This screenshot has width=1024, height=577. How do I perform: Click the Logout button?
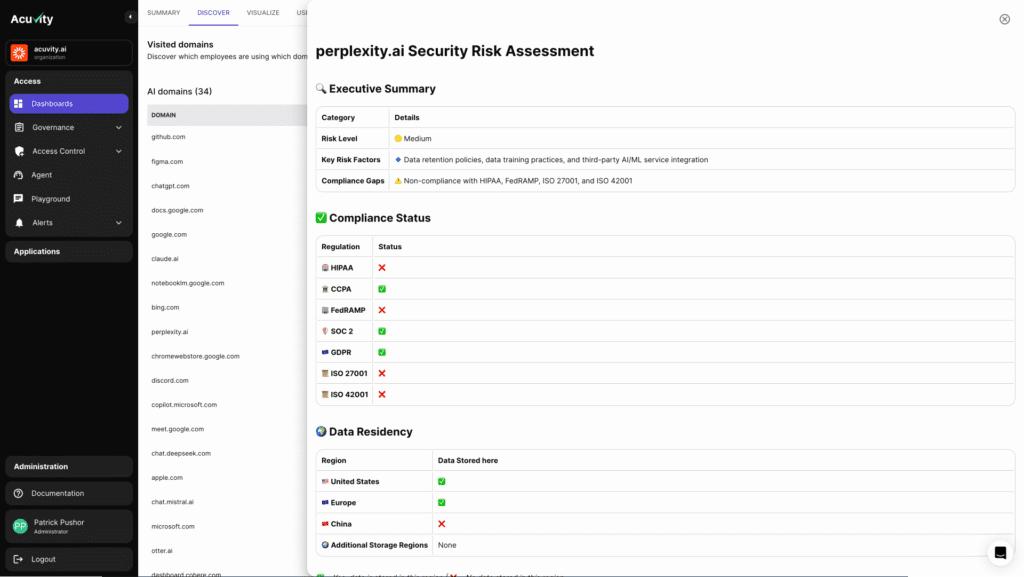(x=43, y=559)
